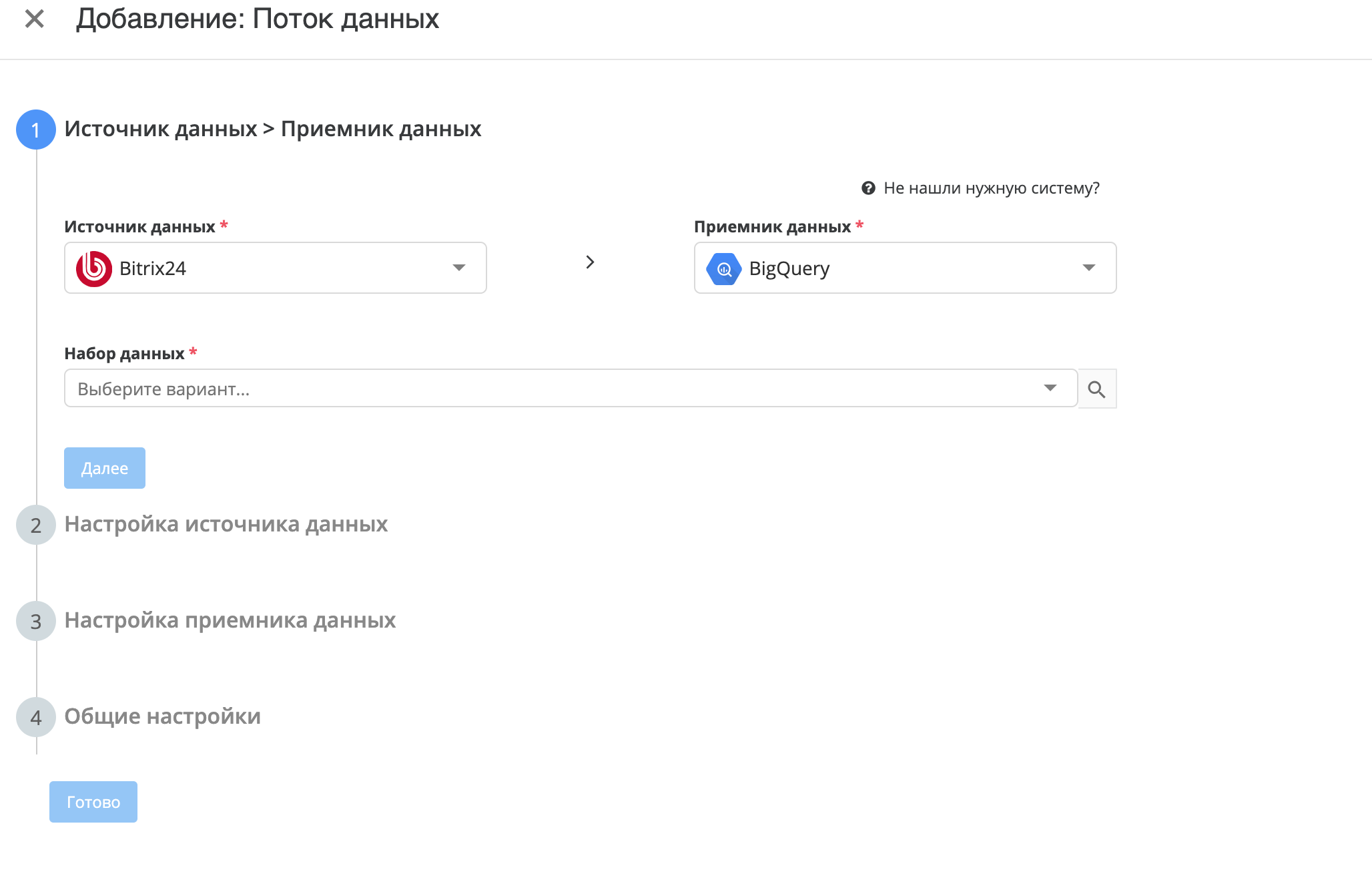This screenshot has width=1372, height=880.
Task: Click the arrow between source and destination
Action: (x=590, y=262)
